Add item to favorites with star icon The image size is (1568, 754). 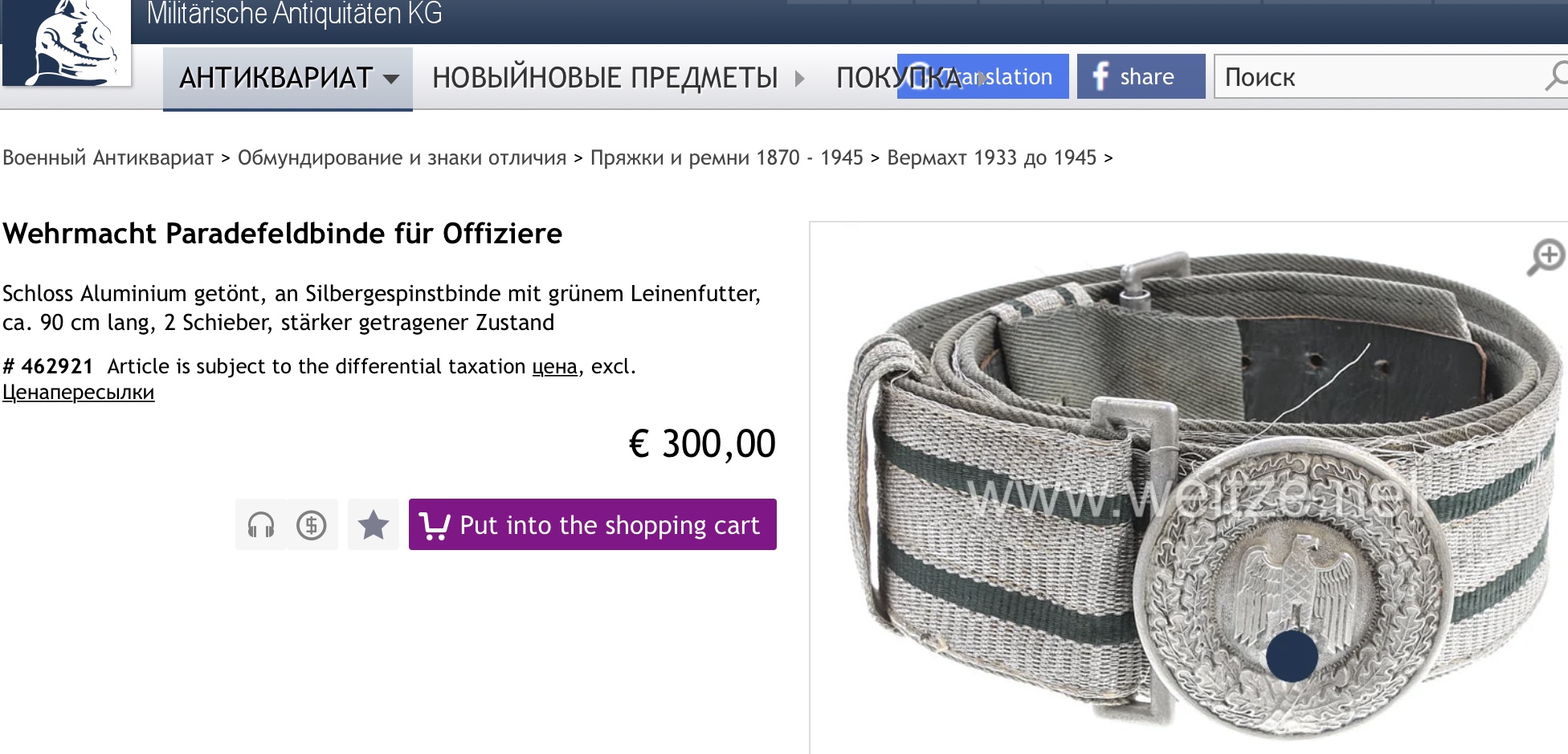pos(374,524)
